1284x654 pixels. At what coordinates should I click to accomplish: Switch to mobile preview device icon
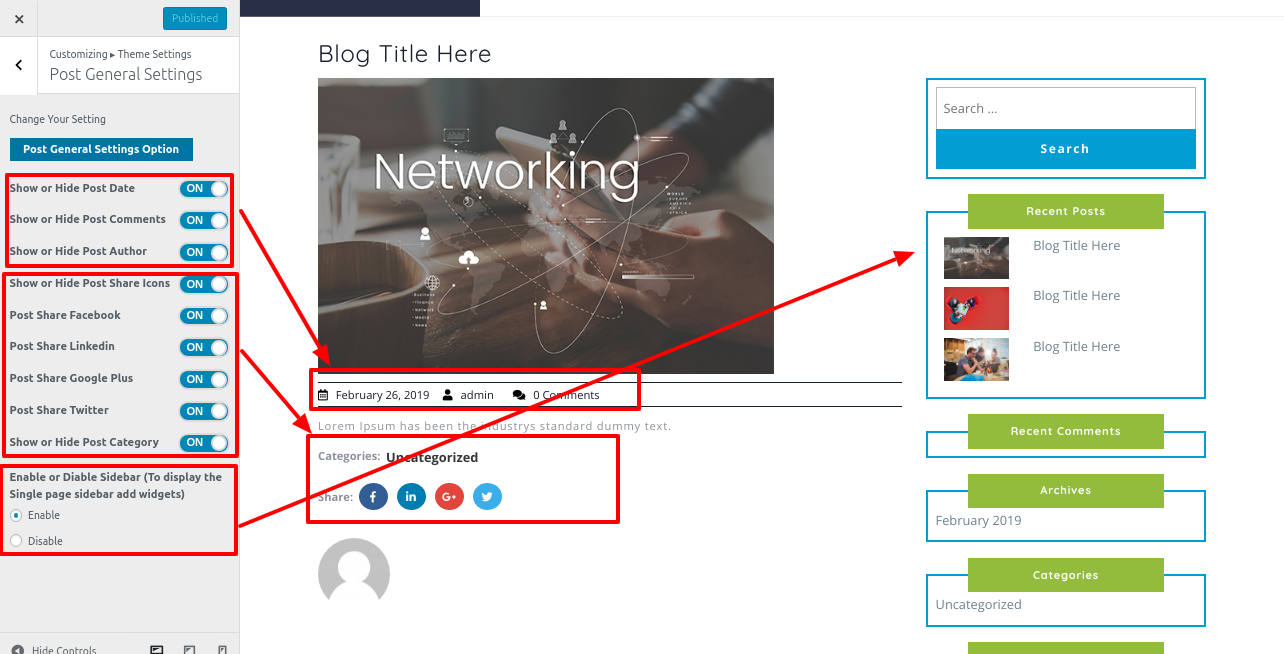coord(222,649)
